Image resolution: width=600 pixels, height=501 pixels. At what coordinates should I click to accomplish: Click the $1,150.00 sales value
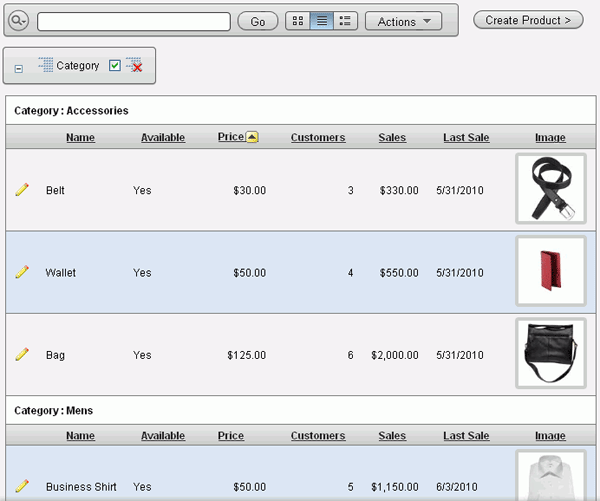(395, 487)
